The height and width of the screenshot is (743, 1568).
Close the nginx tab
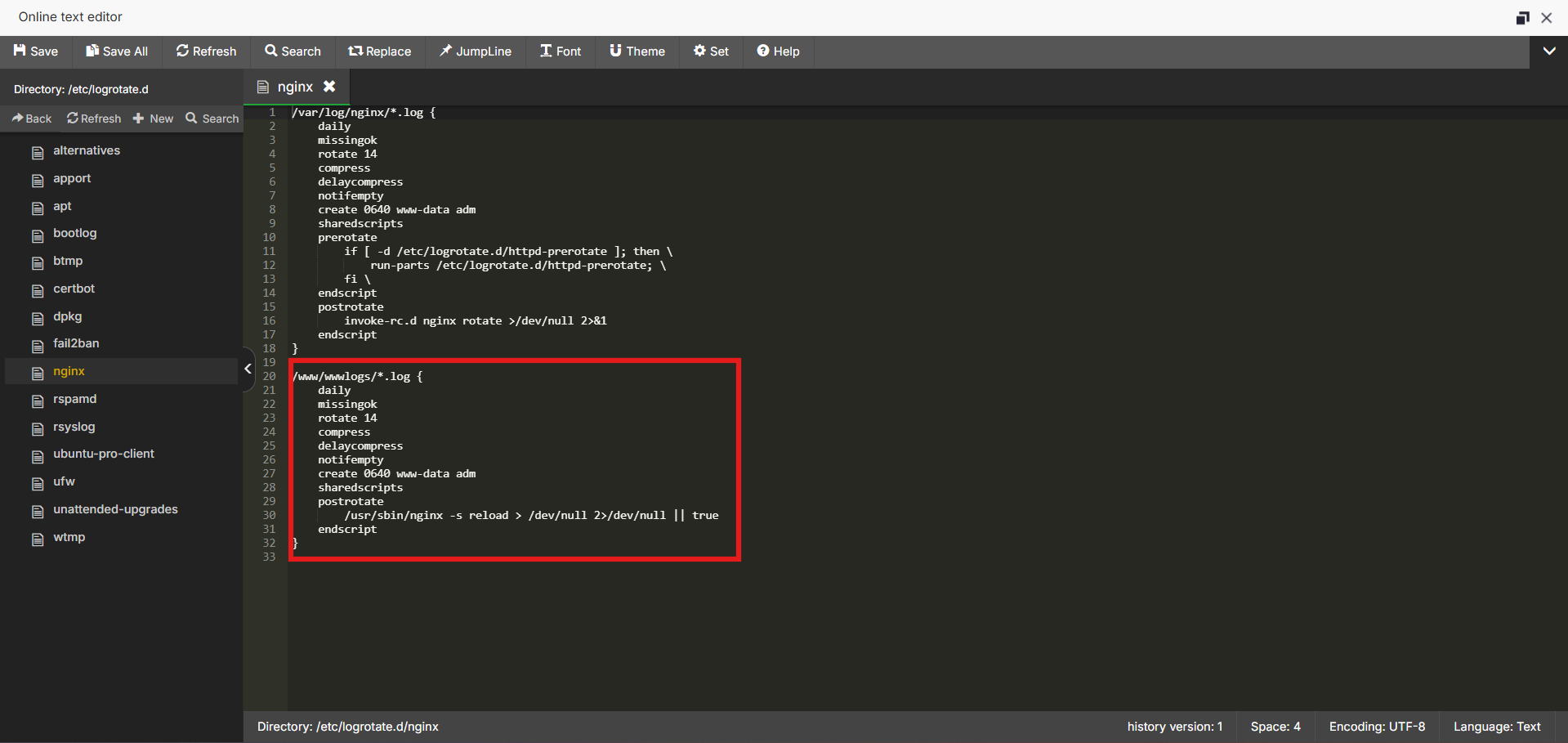[x=329, y=86]
